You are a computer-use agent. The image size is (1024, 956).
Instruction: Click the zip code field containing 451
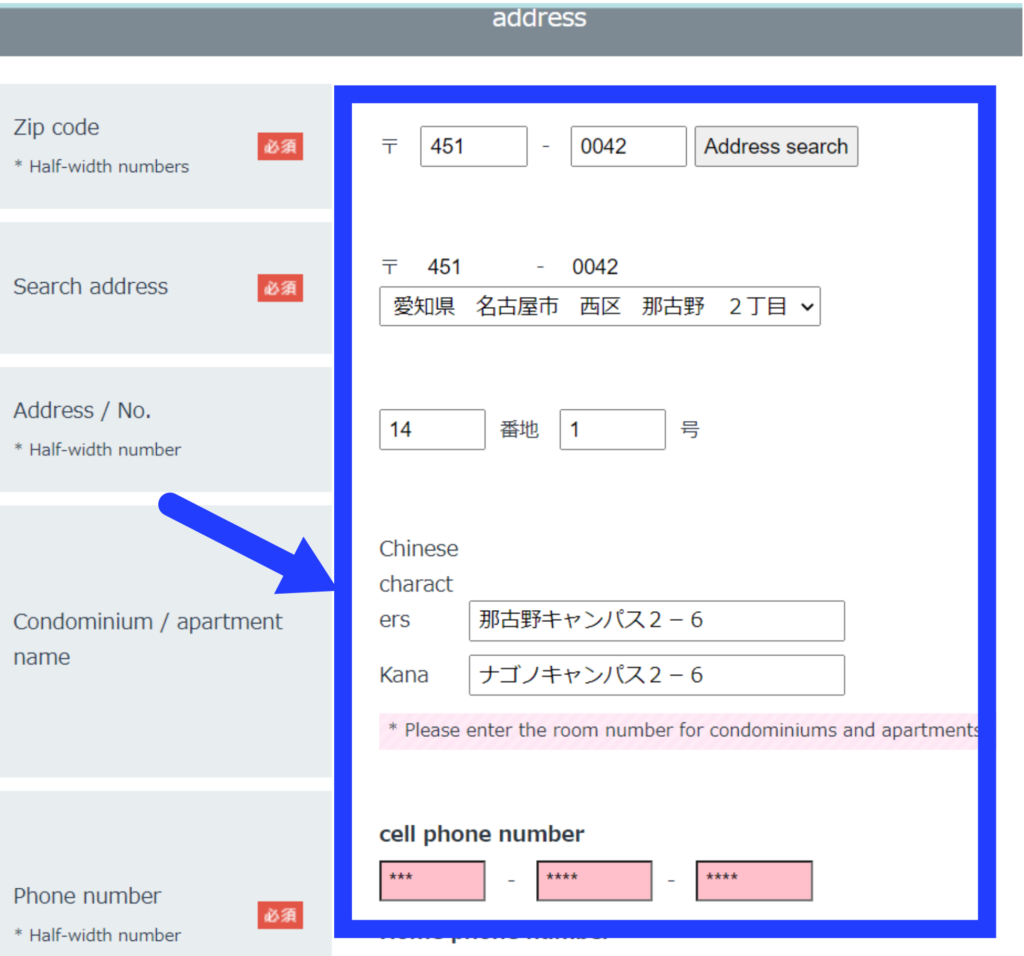[473, 146]
